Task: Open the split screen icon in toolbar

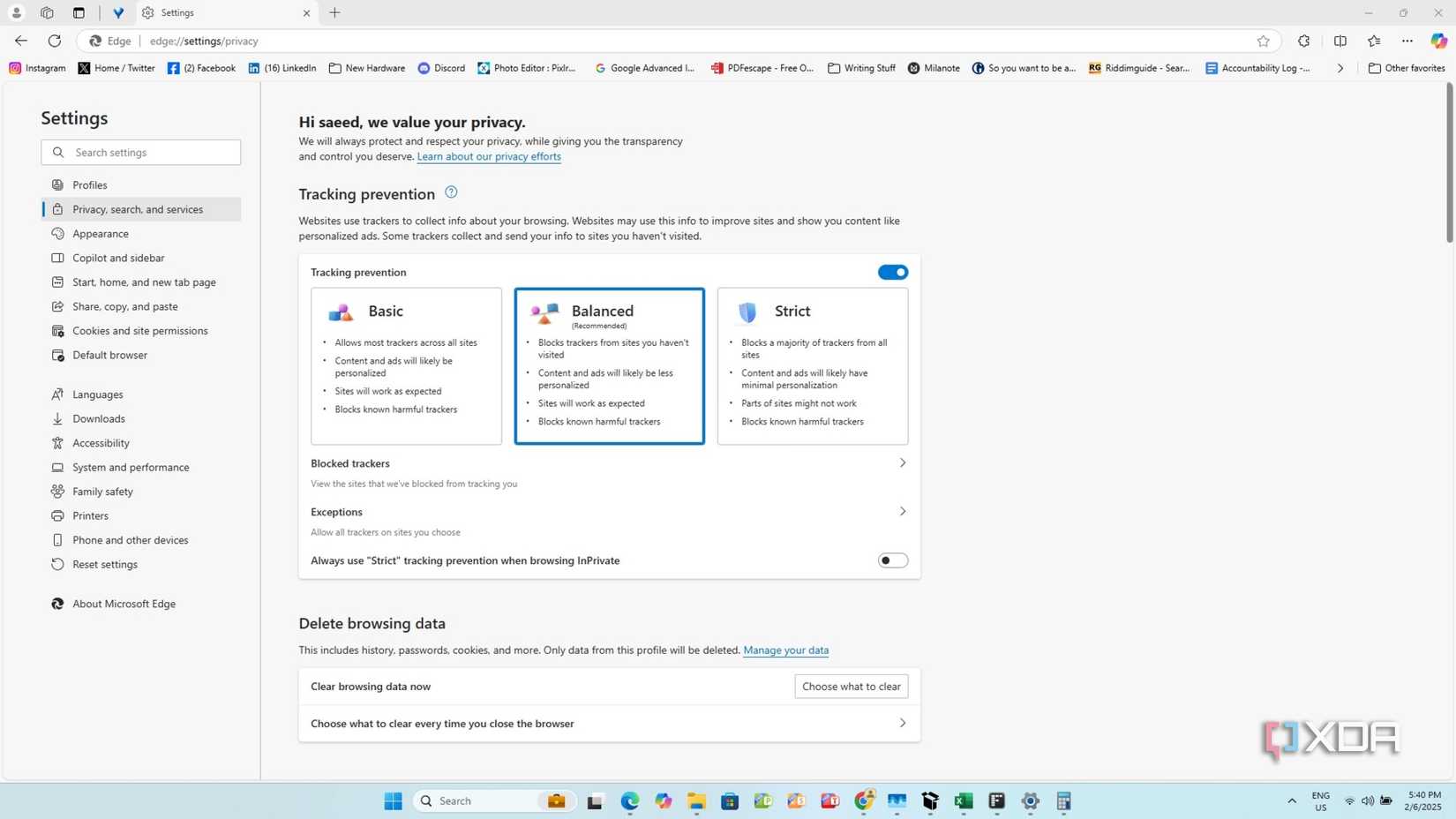Action: click(x=1340, y=41)
